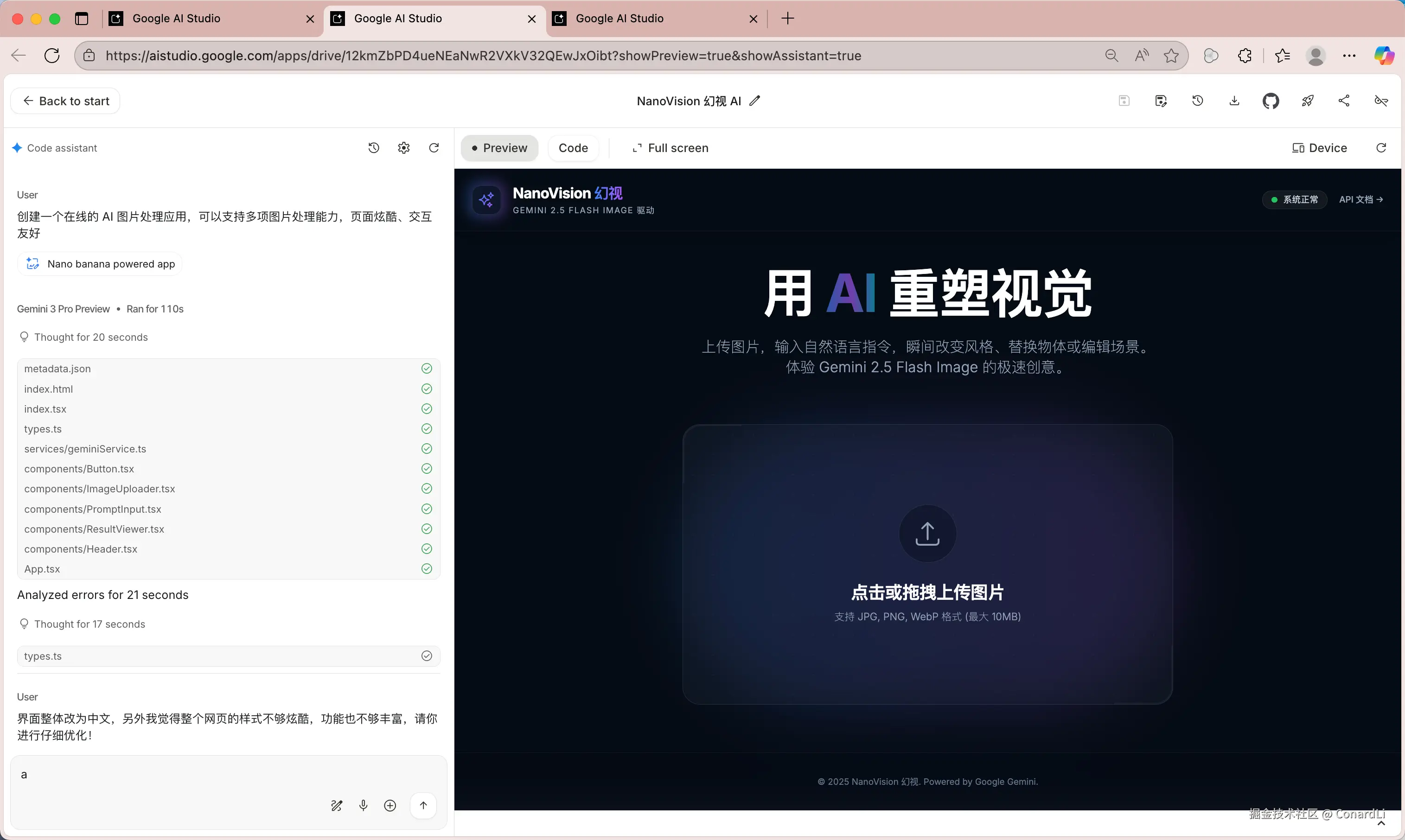The width and height of the screenshot is (1405, 840).
Task: Click the share app icon
Action: pos(1344,101)
